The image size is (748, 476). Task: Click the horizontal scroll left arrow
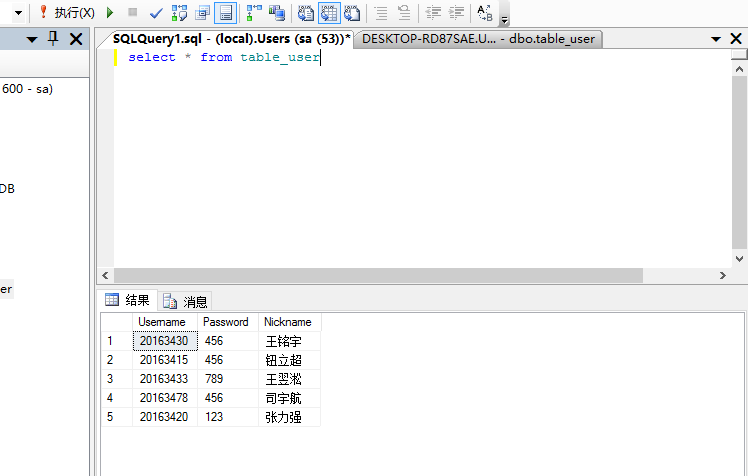(x=105, y=275)
